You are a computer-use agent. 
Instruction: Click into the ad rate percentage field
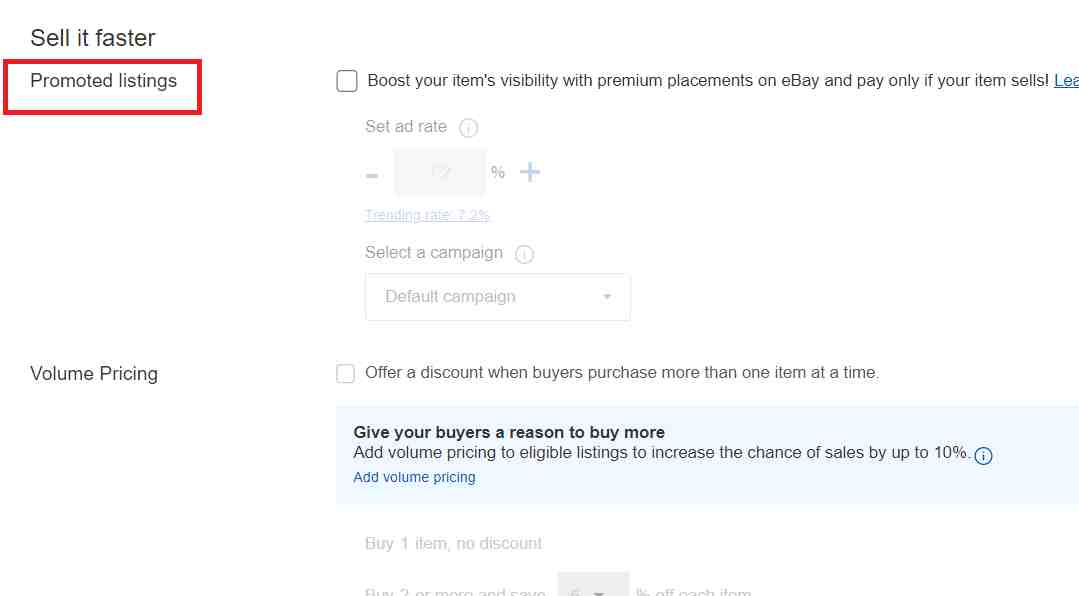[x=440, y=172]
